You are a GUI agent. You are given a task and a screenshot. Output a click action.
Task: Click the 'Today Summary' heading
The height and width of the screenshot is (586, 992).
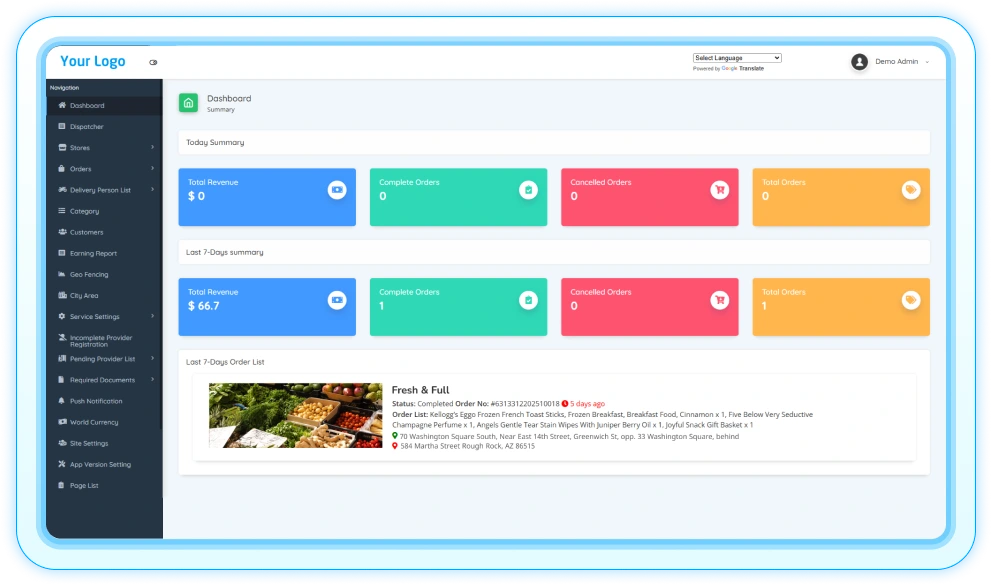215,142
